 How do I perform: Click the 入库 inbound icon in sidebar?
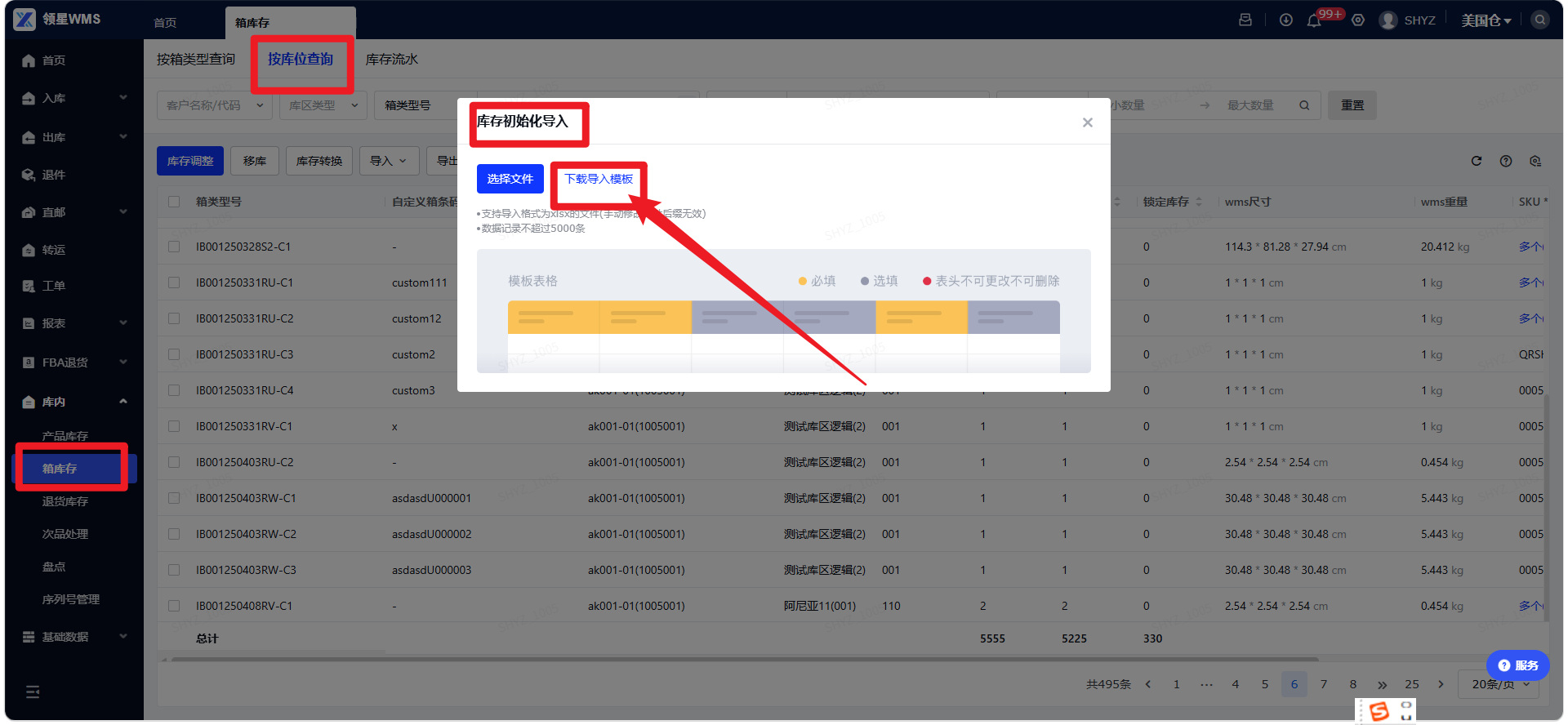pos(29,98)
